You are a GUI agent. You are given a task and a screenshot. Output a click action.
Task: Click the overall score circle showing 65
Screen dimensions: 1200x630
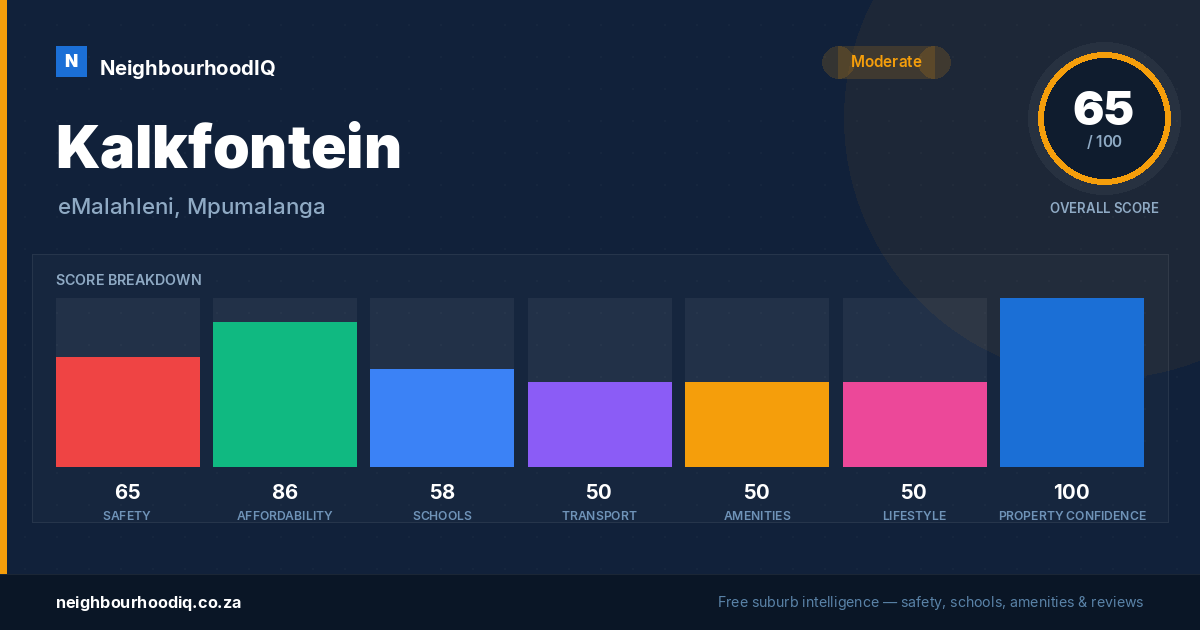coord(1104,118)
